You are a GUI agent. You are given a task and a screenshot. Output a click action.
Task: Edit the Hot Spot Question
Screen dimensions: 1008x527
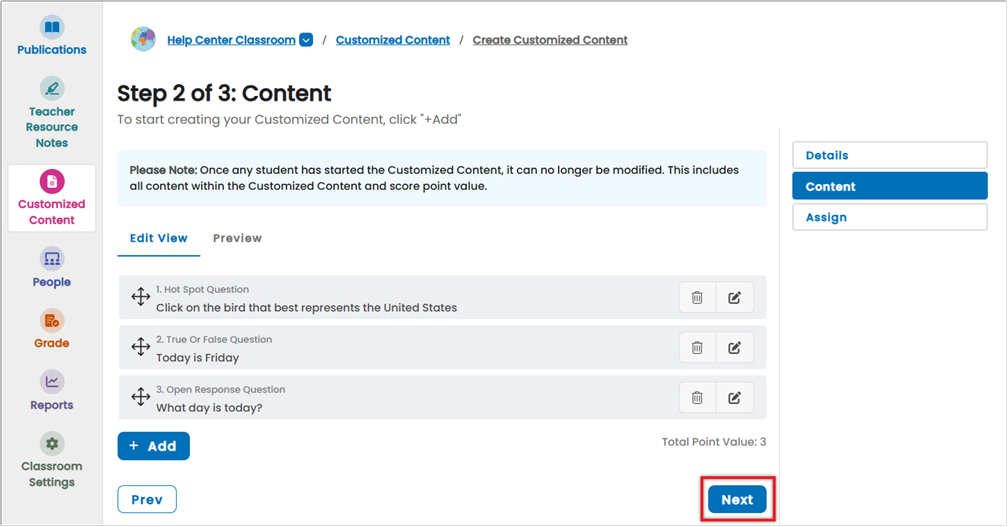[734, 298]
